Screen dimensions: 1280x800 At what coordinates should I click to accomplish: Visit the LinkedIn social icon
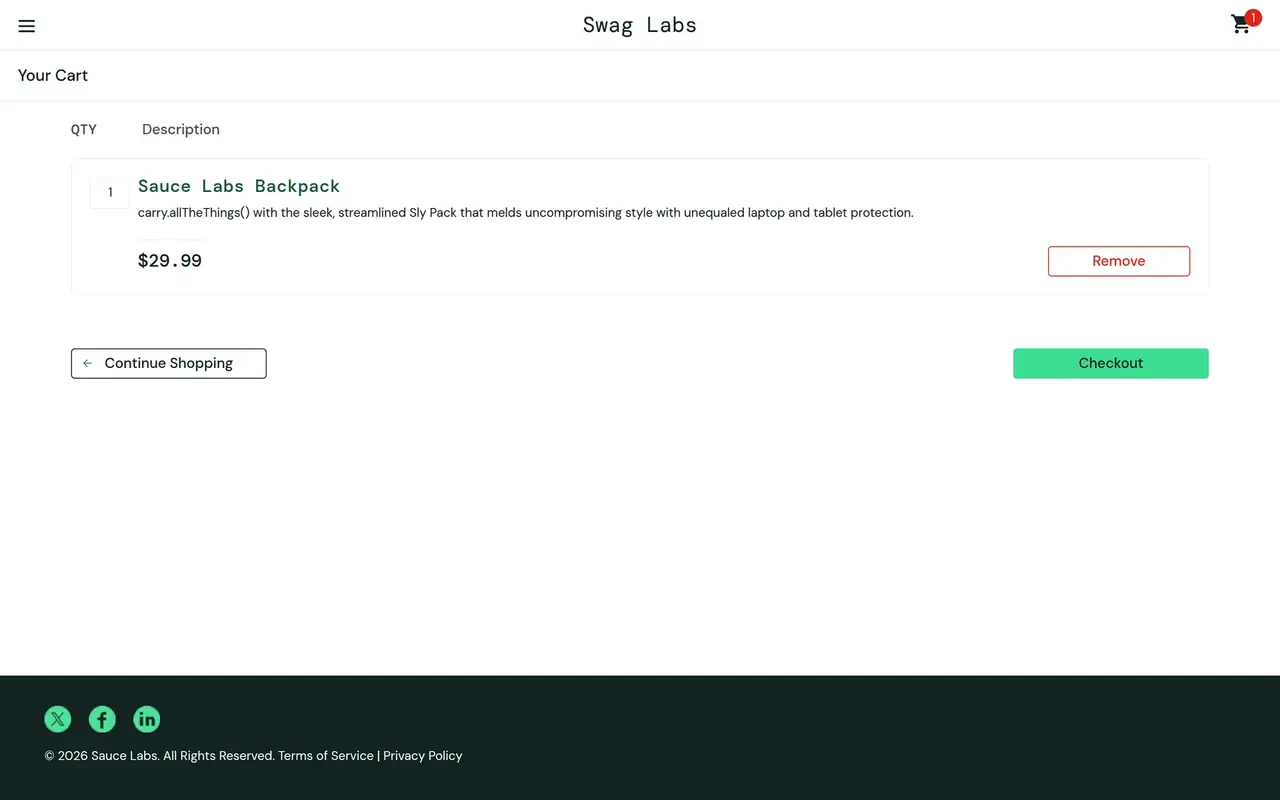[x=147, y=719]
